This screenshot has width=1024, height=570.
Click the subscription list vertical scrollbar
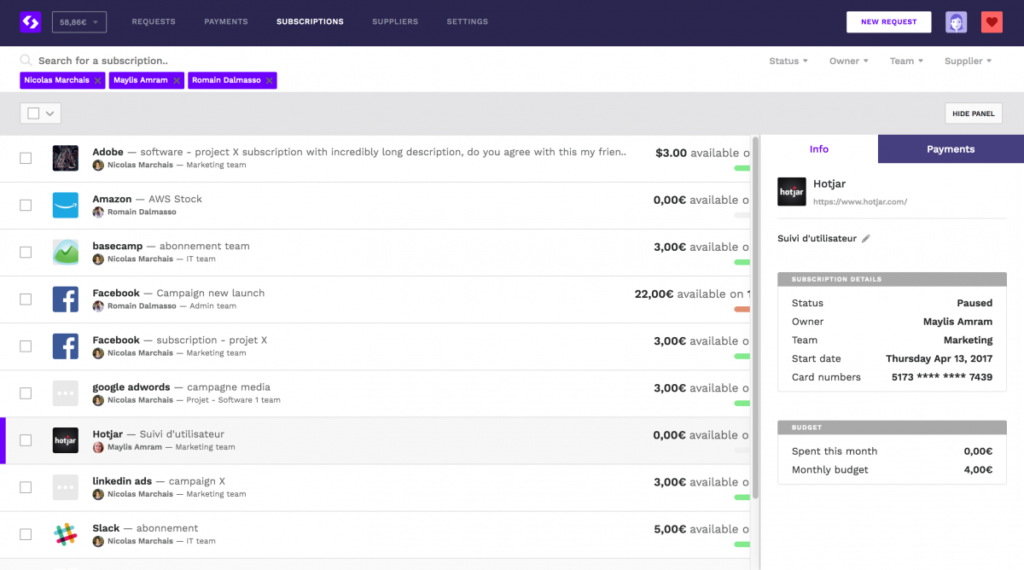pyautogui.click(x=756, y=317)
